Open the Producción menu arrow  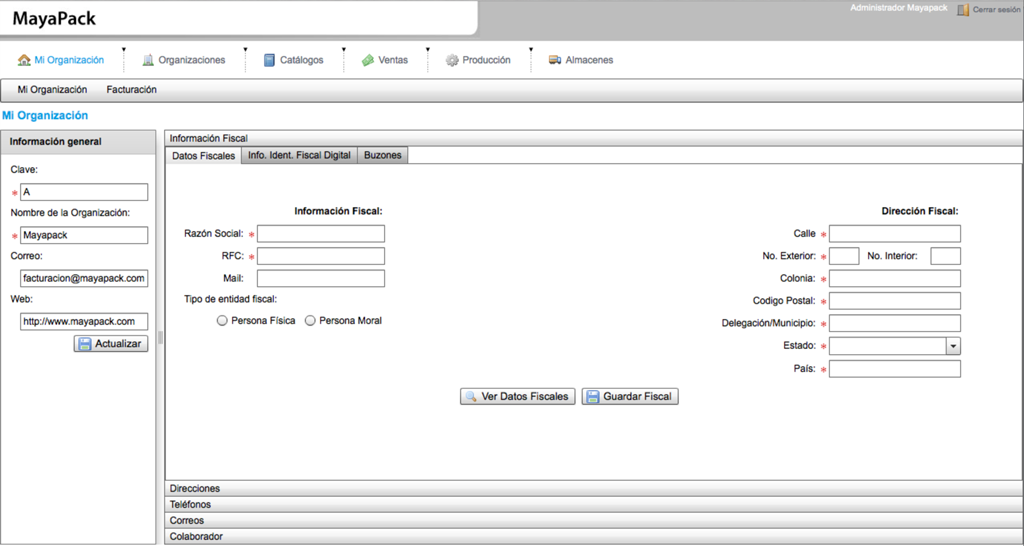531,50
